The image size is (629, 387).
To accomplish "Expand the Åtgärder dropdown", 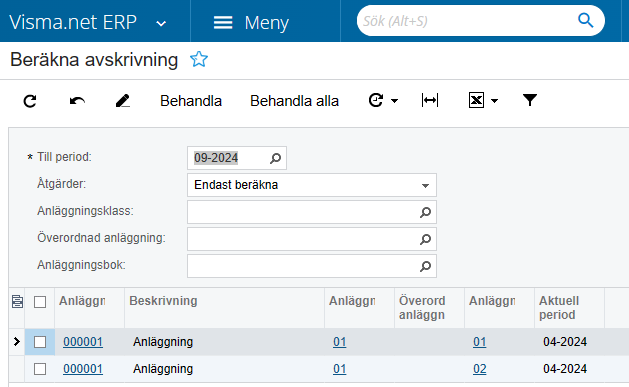I will pos(425,185).
